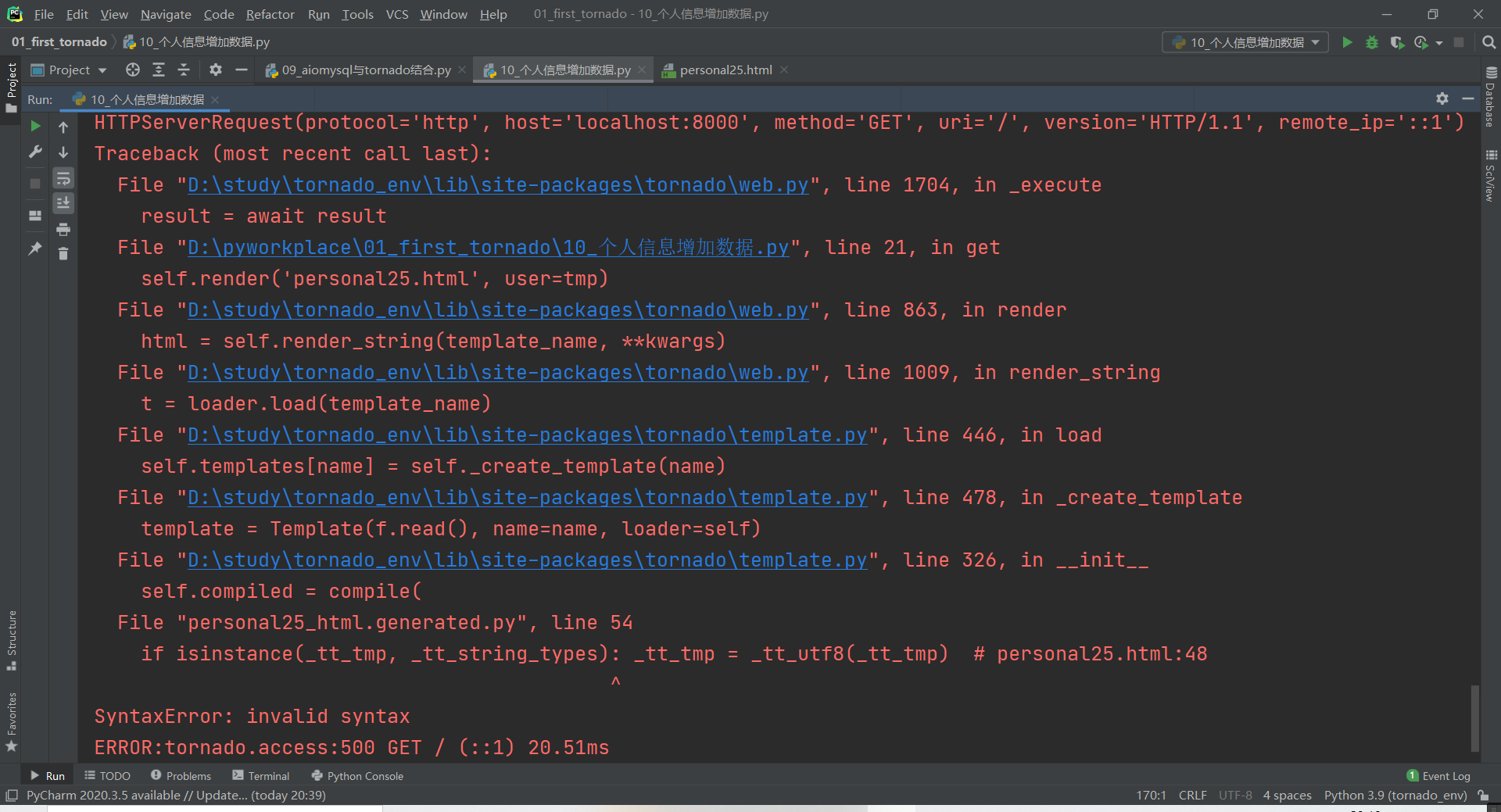Open the run configuration dropdown
Image resolution: width=1501 pixels, height=812 pixels.
pyautogui.click(x=1246, y=42)
